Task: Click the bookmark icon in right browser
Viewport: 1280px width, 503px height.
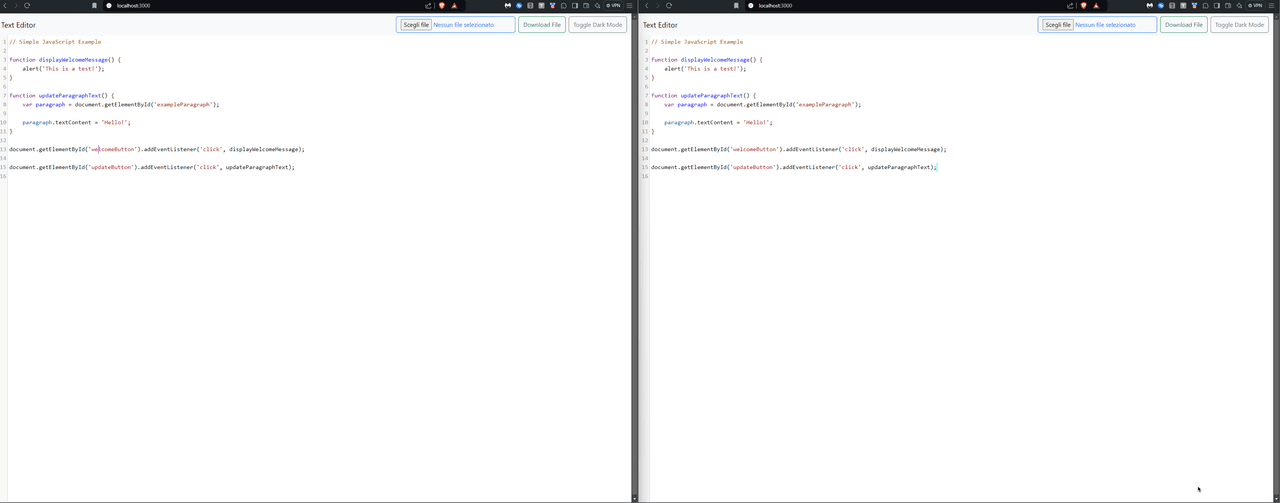Action: (736, 5)
